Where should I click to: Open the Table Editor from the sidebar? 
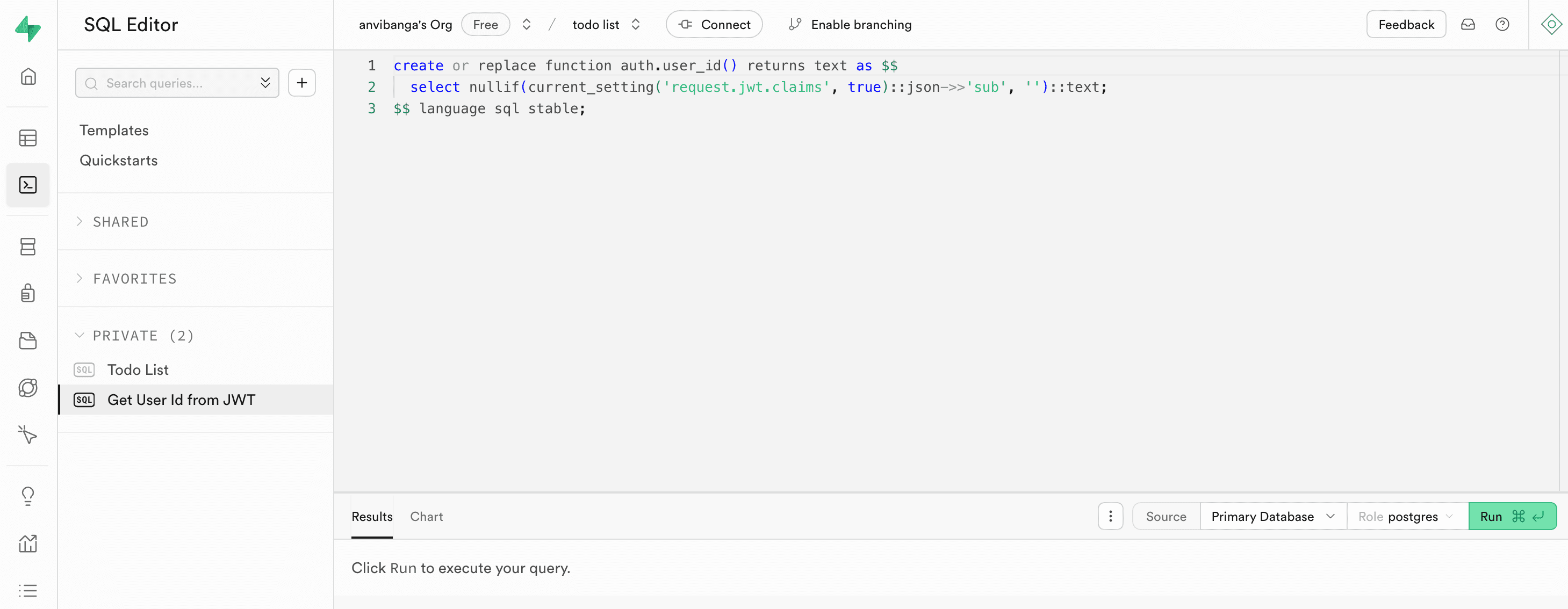28,137
